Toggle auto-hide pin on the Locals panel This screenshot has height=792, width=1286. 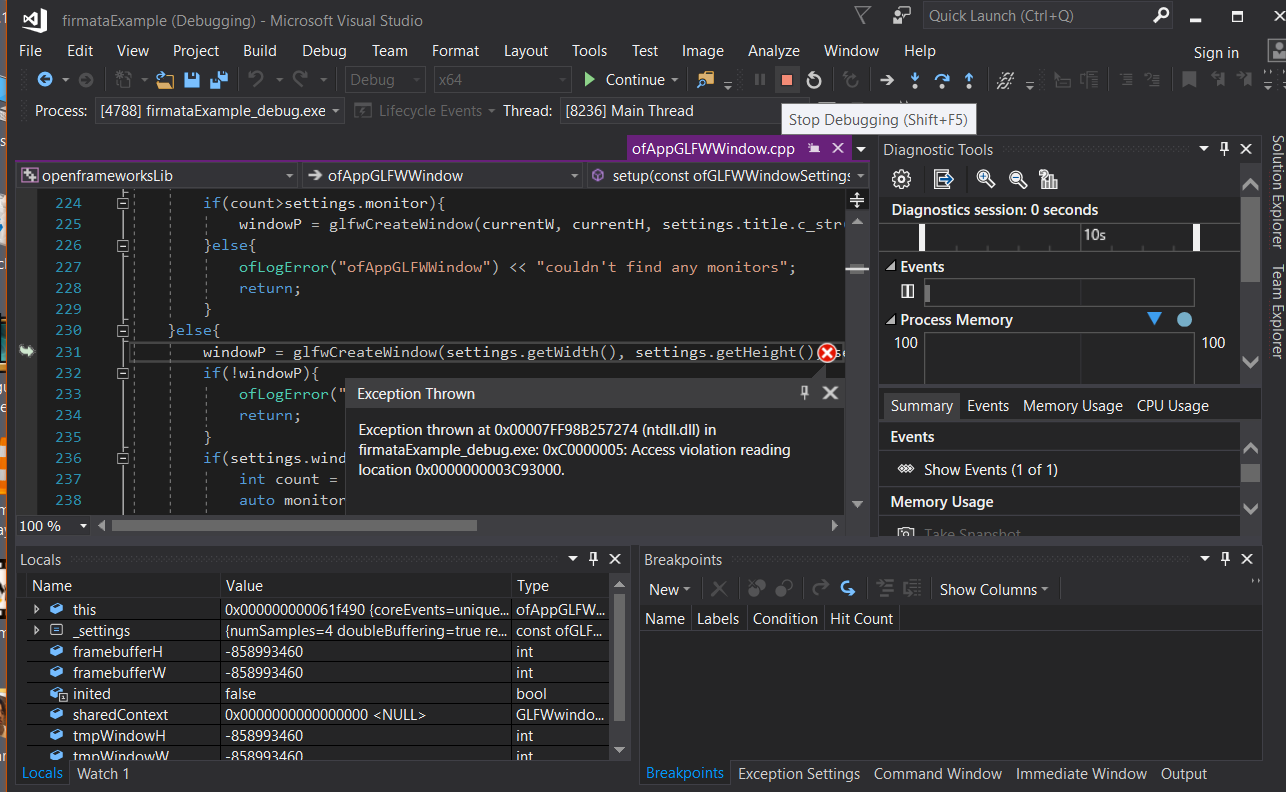pyautogui.click(x=594, y=559)
